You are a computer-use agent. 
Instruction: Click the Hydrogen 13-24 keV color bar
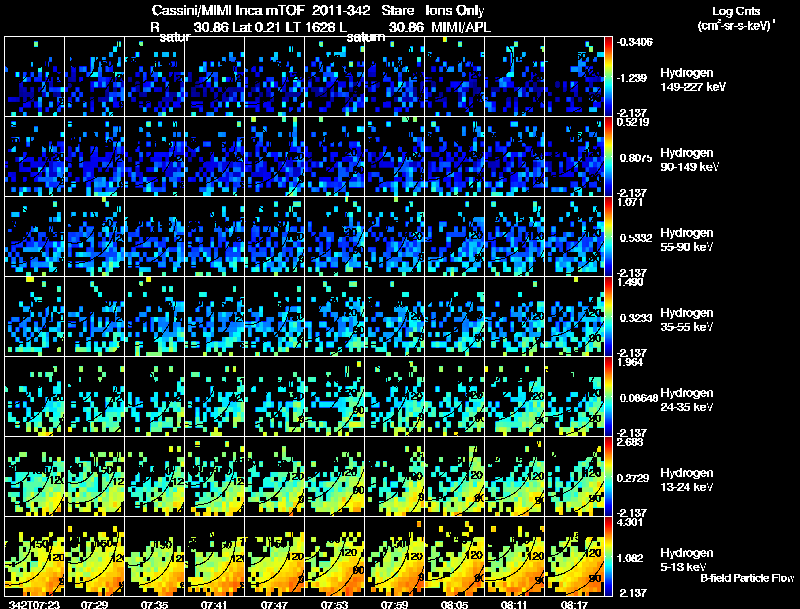608,476
